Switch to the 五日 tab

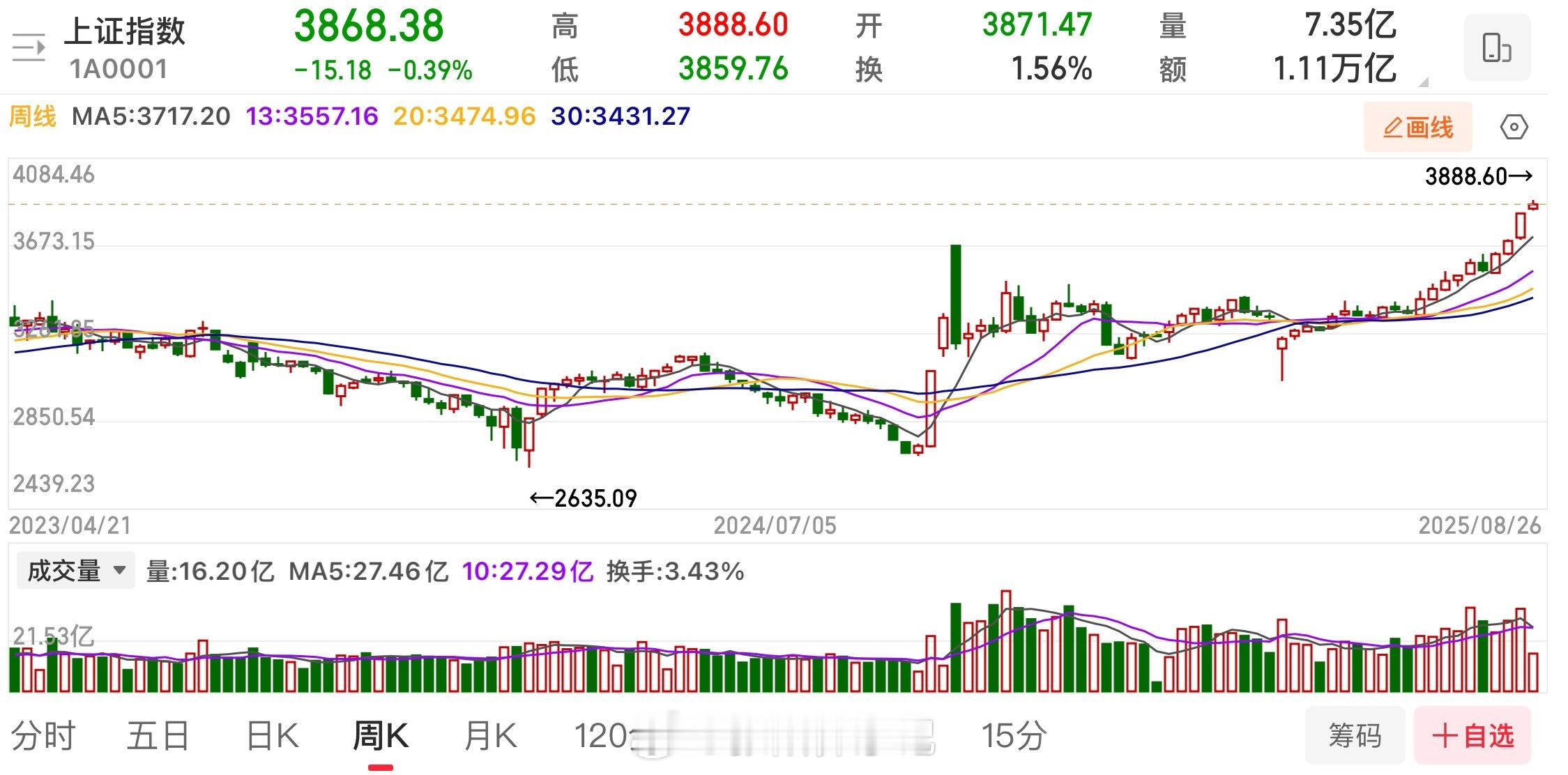click(158, 736)
